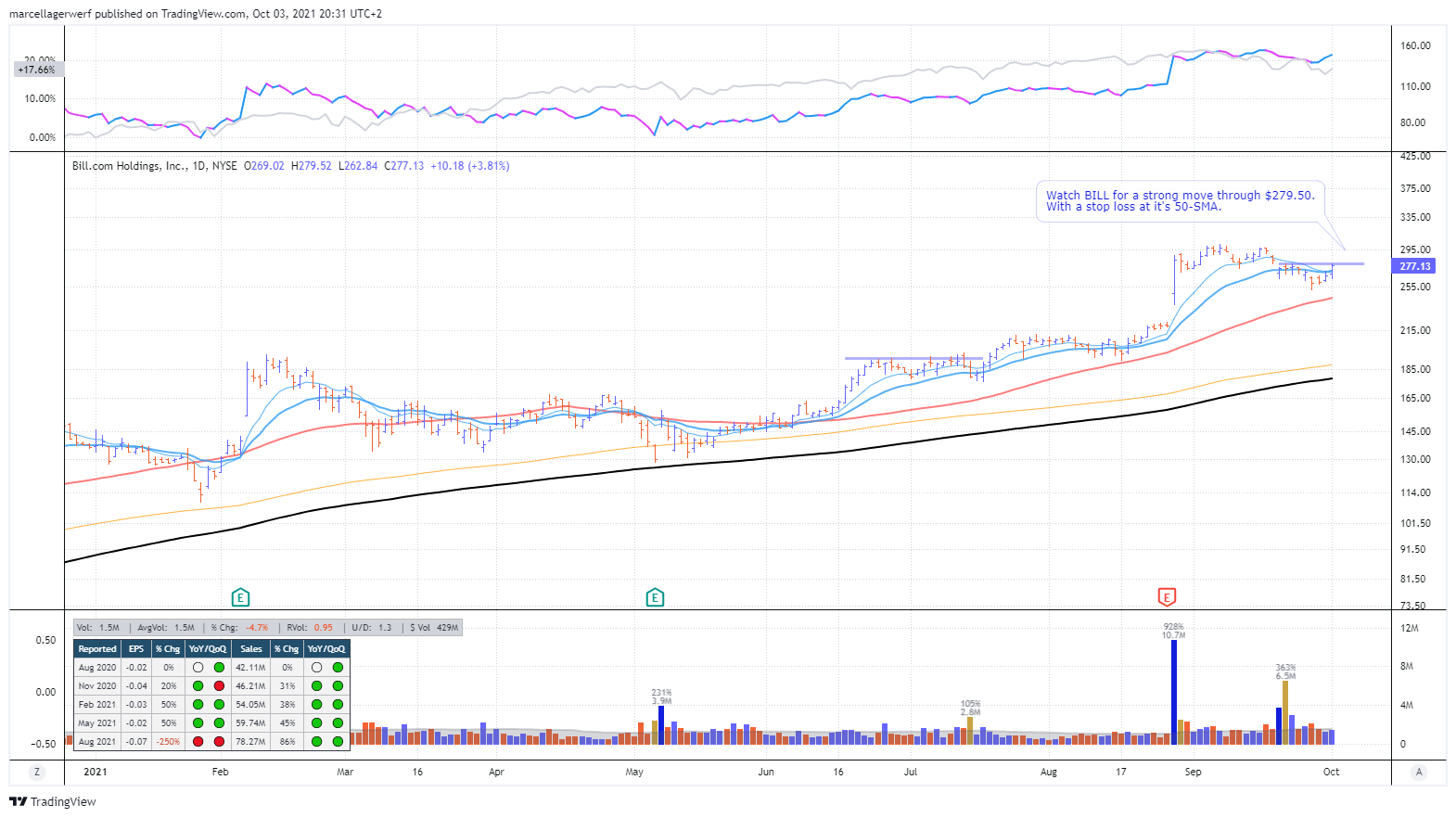Click the -4.7% change stat in volume bar
Image resolution: width=1456 pixels, height=818 pixels.
click(257, 628)
